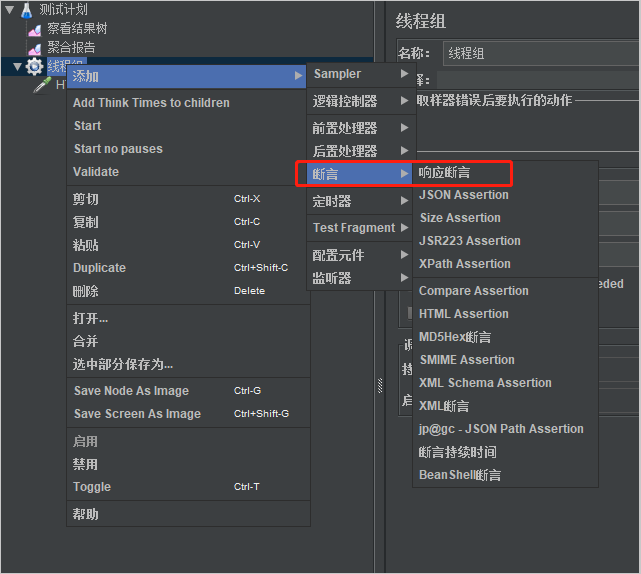Click the HTTP sampler dropper icon
The height and width of the screenshot is (574, 641).
pyautogui.click(x=42, y=85)
